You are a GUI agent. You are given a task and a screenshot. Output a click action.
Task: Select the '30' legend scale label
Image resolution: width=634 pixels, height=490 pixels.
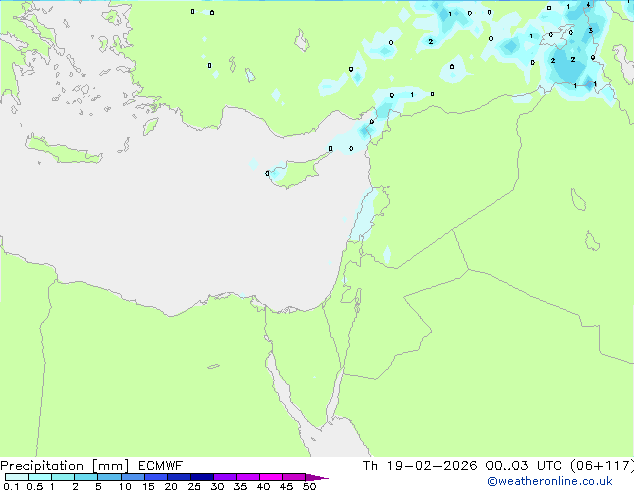[217, 486]
